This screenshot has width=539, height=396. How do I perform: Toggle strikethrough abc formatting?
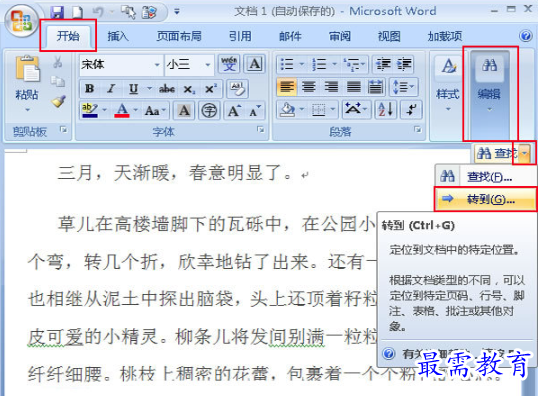click(x=167, y=89)
